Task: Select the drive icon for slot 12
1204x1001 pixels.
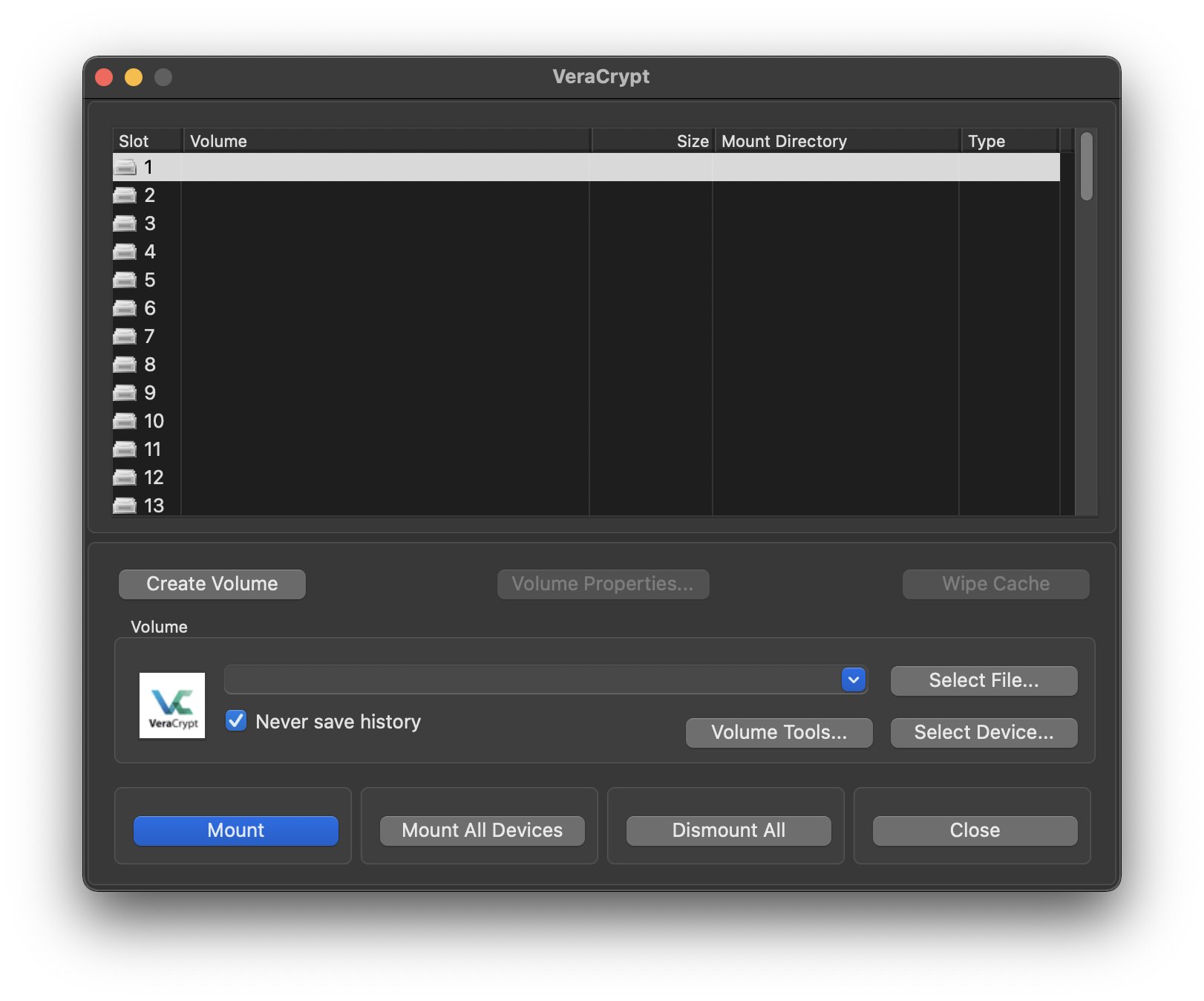Action: tap(125, 478)
